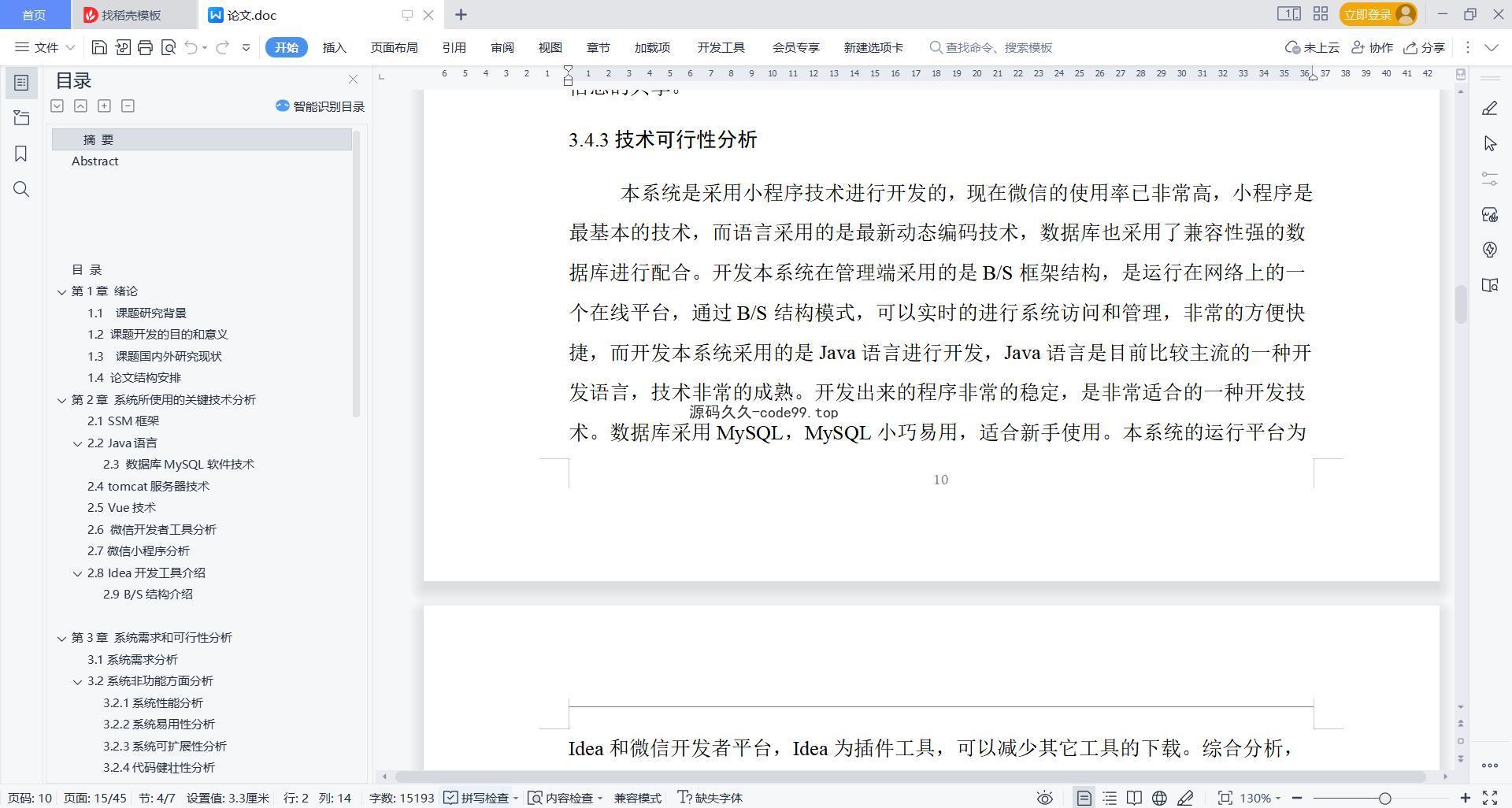
Task: Open the 文件 menu
Action: [x=45, y=47]
